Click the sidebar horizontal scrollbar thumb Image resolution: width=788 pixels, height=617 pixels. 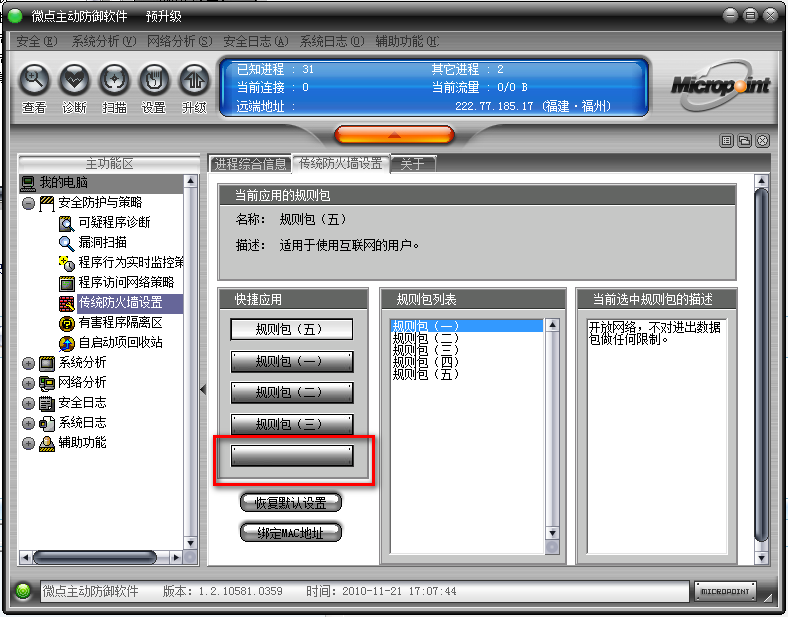(94, 557)
